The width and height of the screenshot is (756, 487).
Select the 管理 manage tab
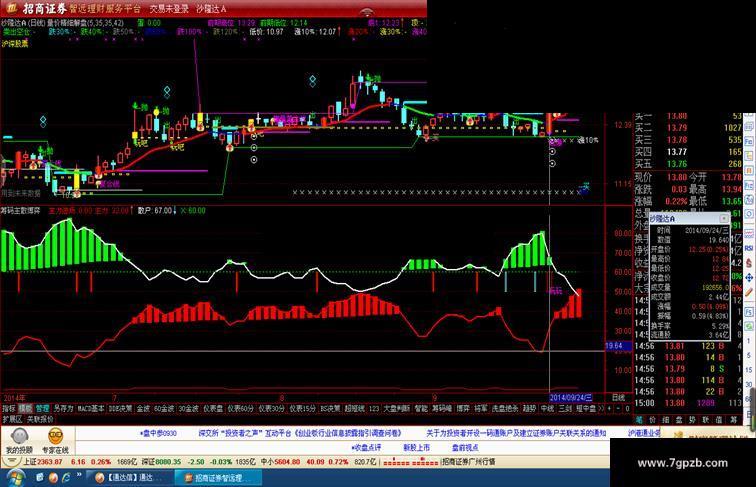click(x=42, y=408)
